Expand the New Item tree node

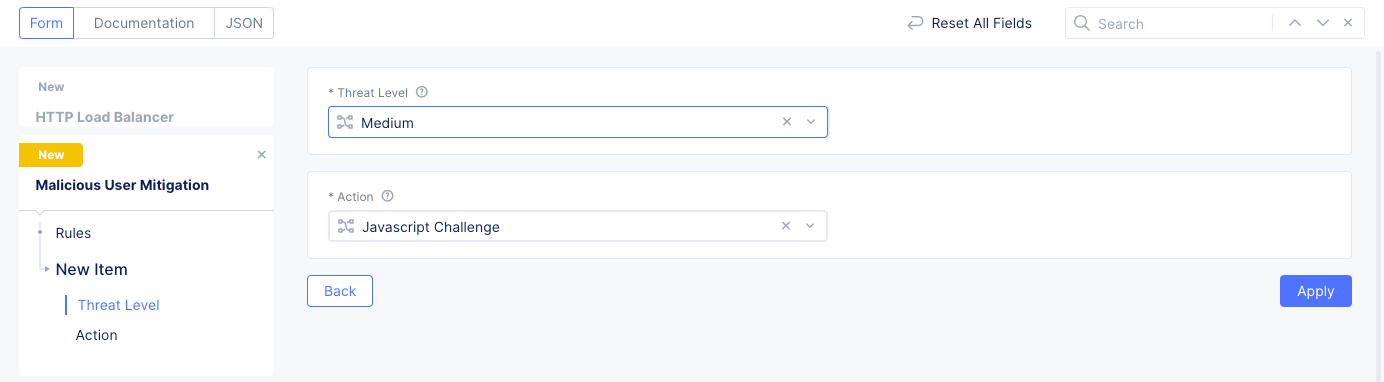[47, 269]
